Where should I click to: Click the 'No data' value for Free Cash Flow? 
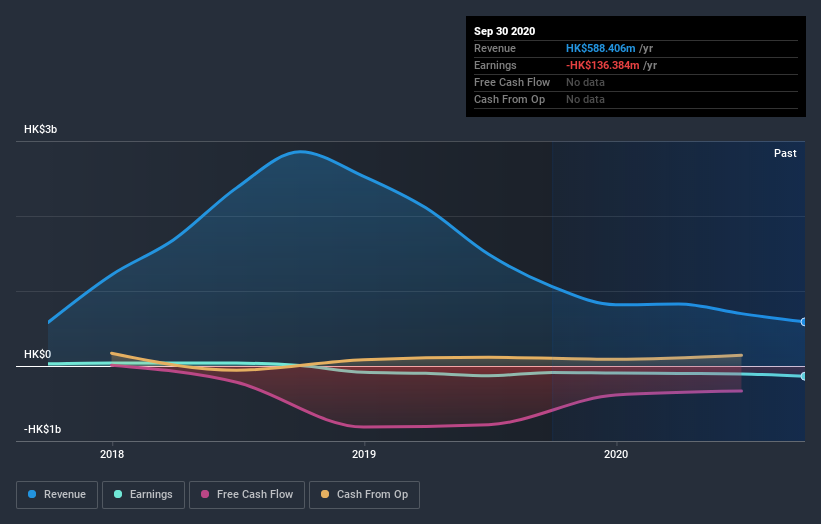[585, 82]
